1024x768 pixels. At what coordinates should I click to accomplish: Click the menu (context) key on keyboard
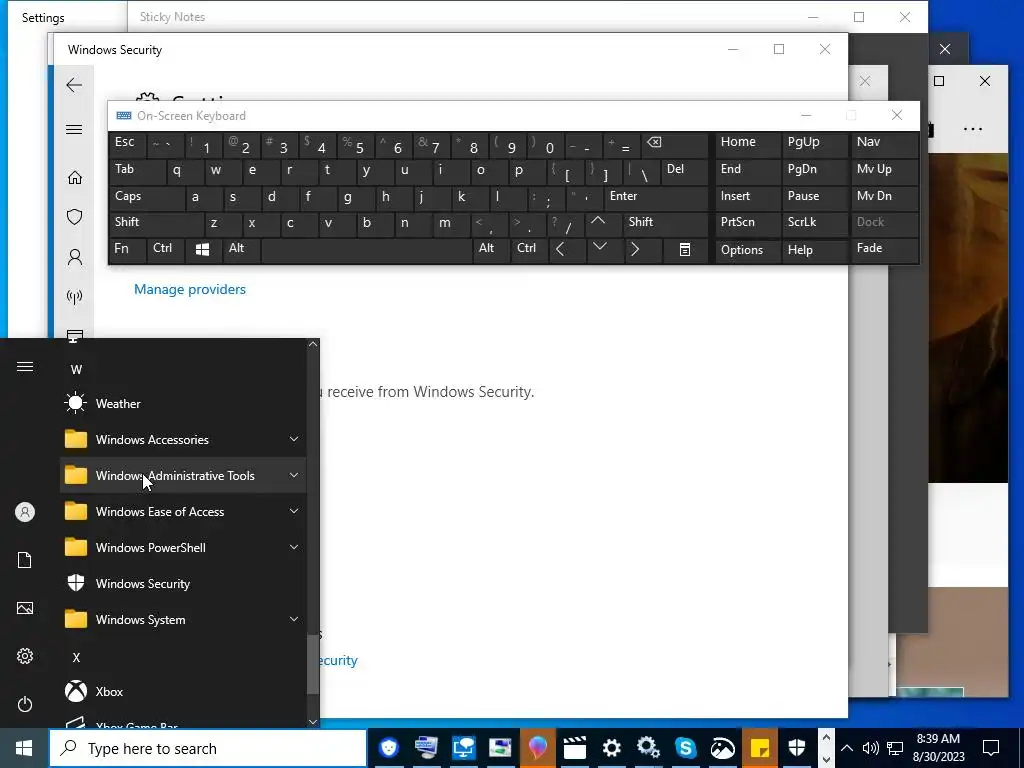click(684, 250)
